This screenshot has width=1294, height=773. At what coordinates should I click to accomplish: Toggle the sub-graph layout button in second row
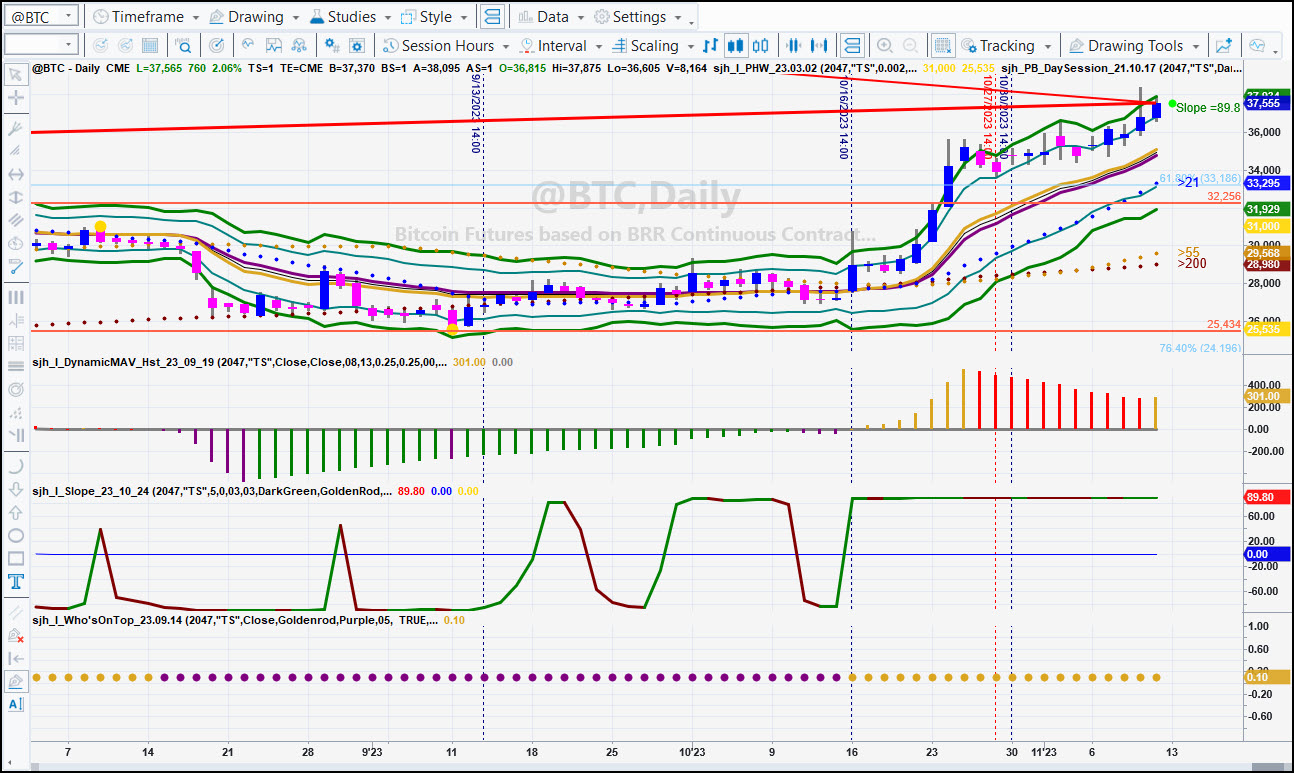852,46
